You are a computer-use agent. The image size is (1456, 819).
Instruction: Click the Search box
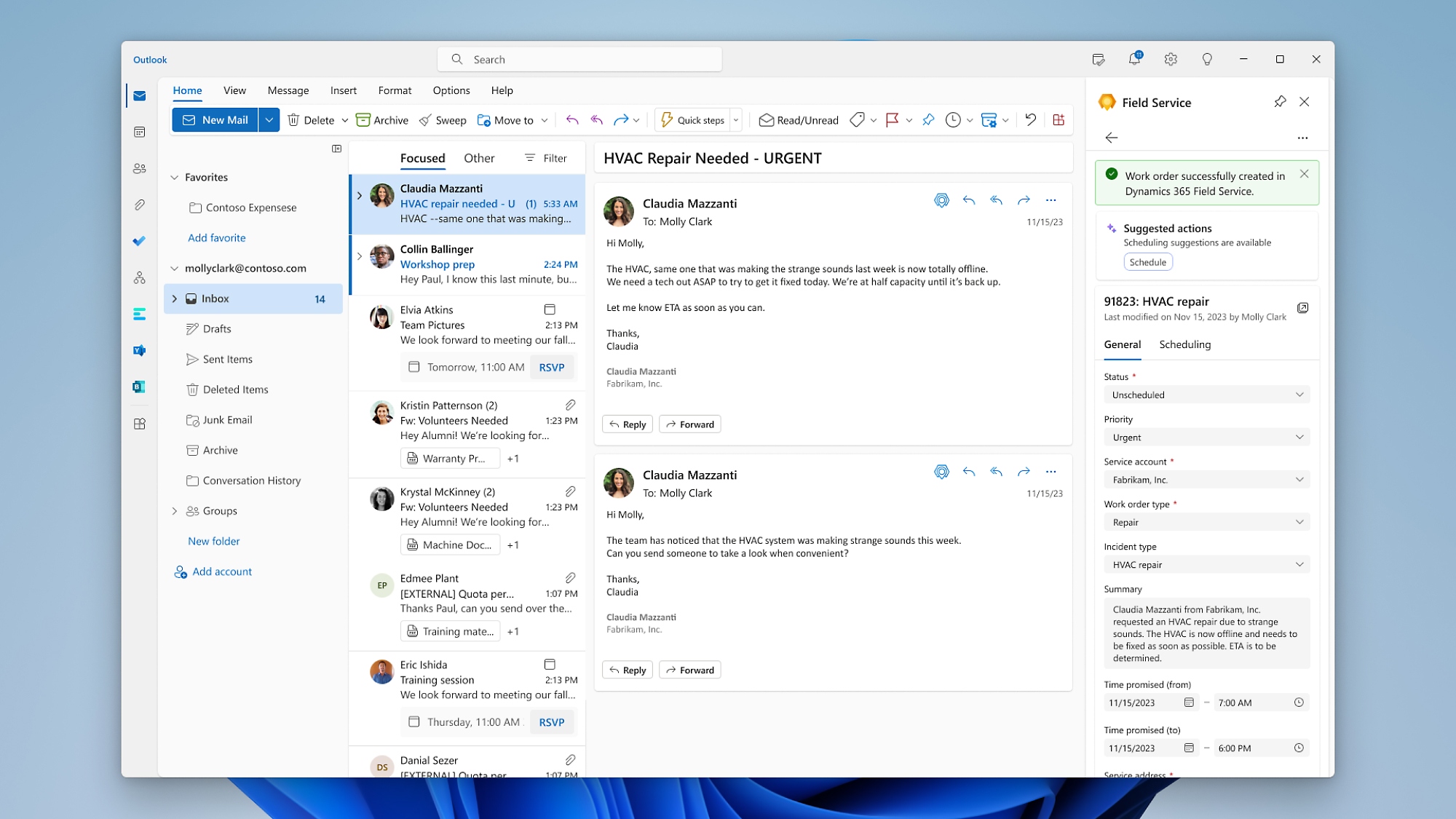point(579,59)
